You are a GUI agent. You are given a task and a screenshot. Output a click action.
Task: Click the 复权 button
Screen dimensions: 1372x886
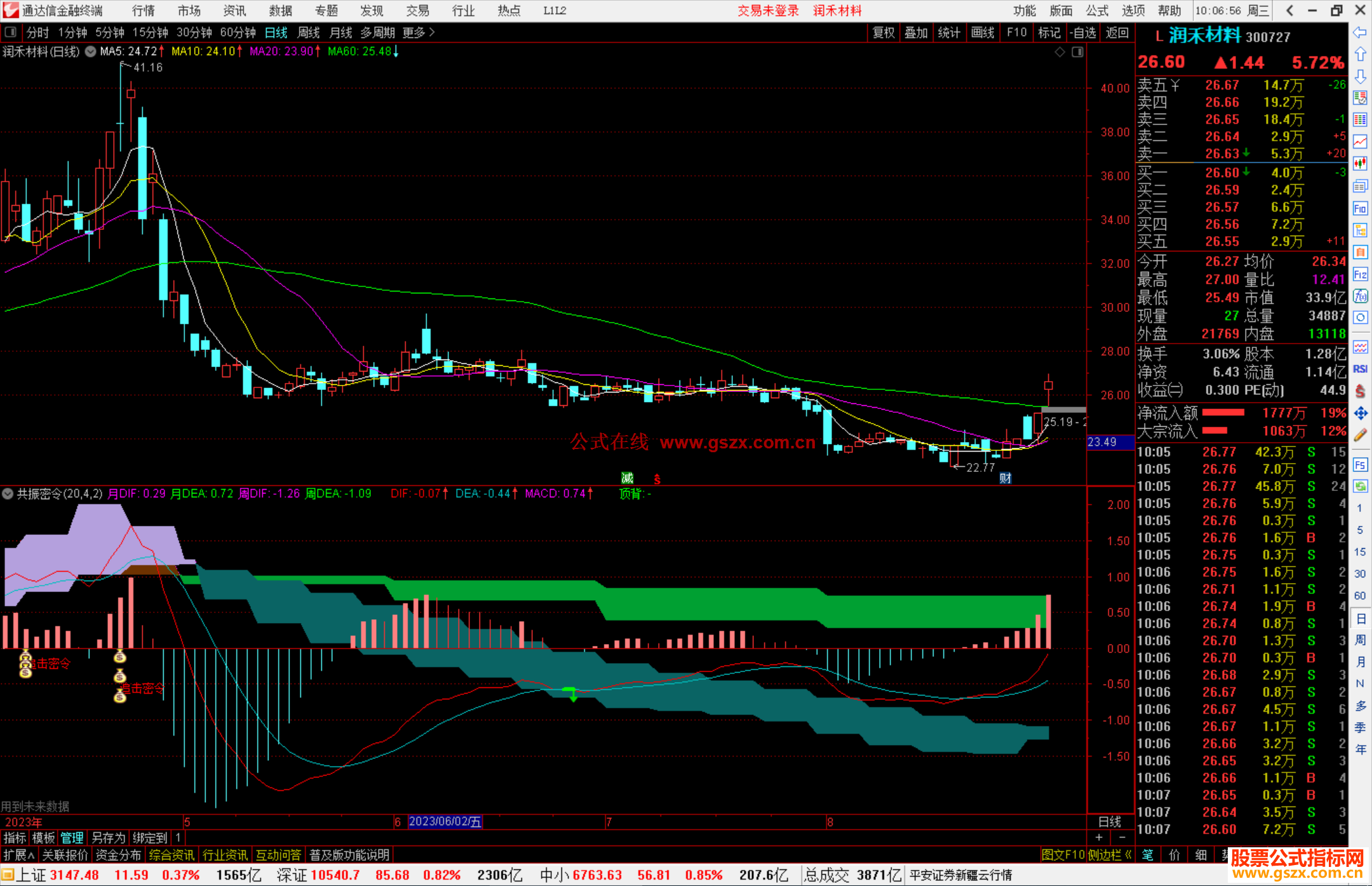point(884,32)
